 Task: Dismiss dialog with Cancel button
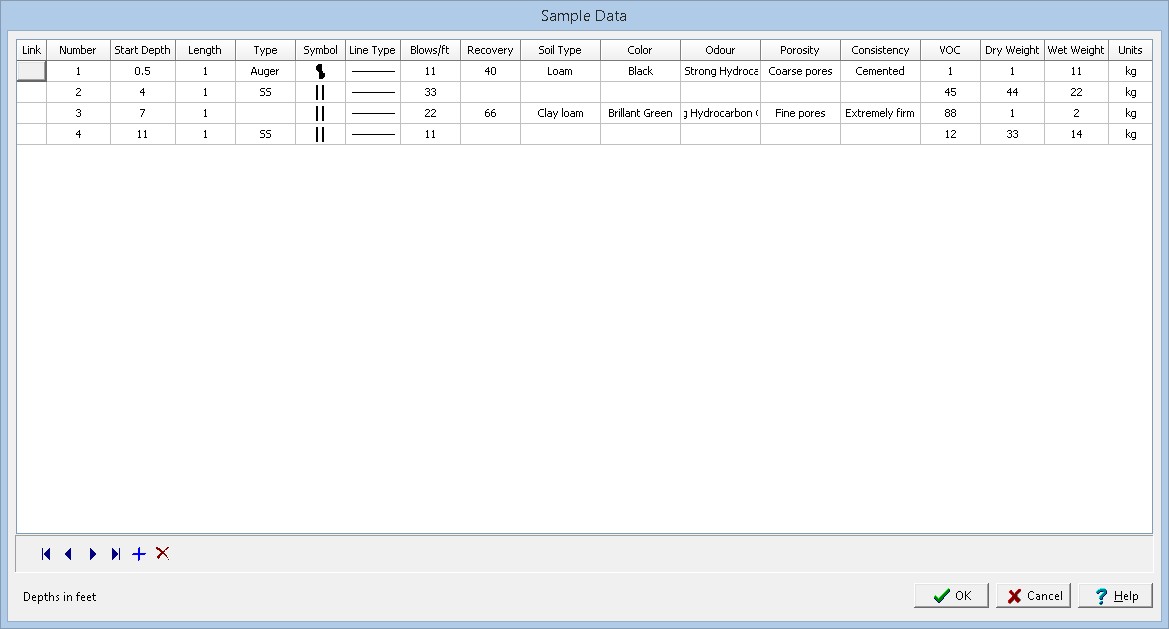click(1033, 595)
